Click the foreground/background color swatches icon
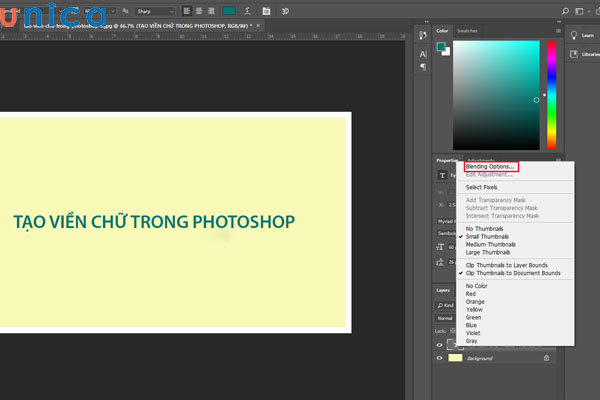This screenshot has width=600, height=400. 443,49
